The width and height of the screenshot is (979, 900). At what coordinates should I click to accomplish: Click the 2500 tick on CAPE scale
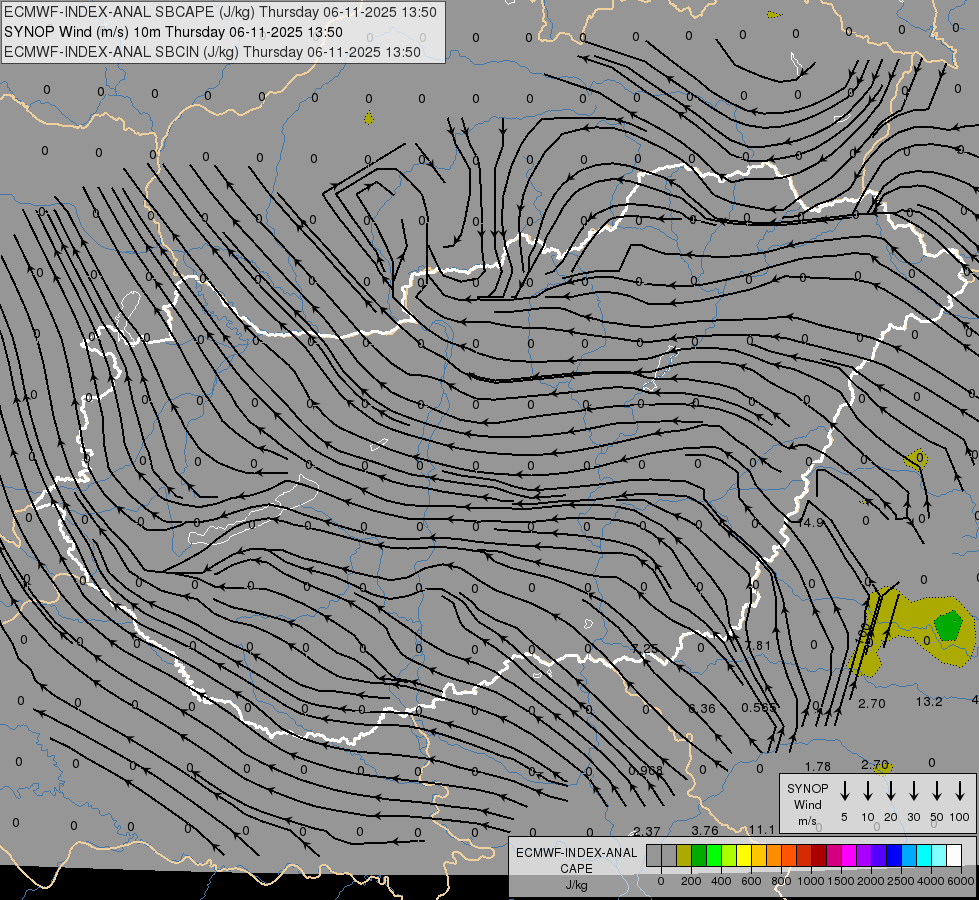tap(901, 881)
